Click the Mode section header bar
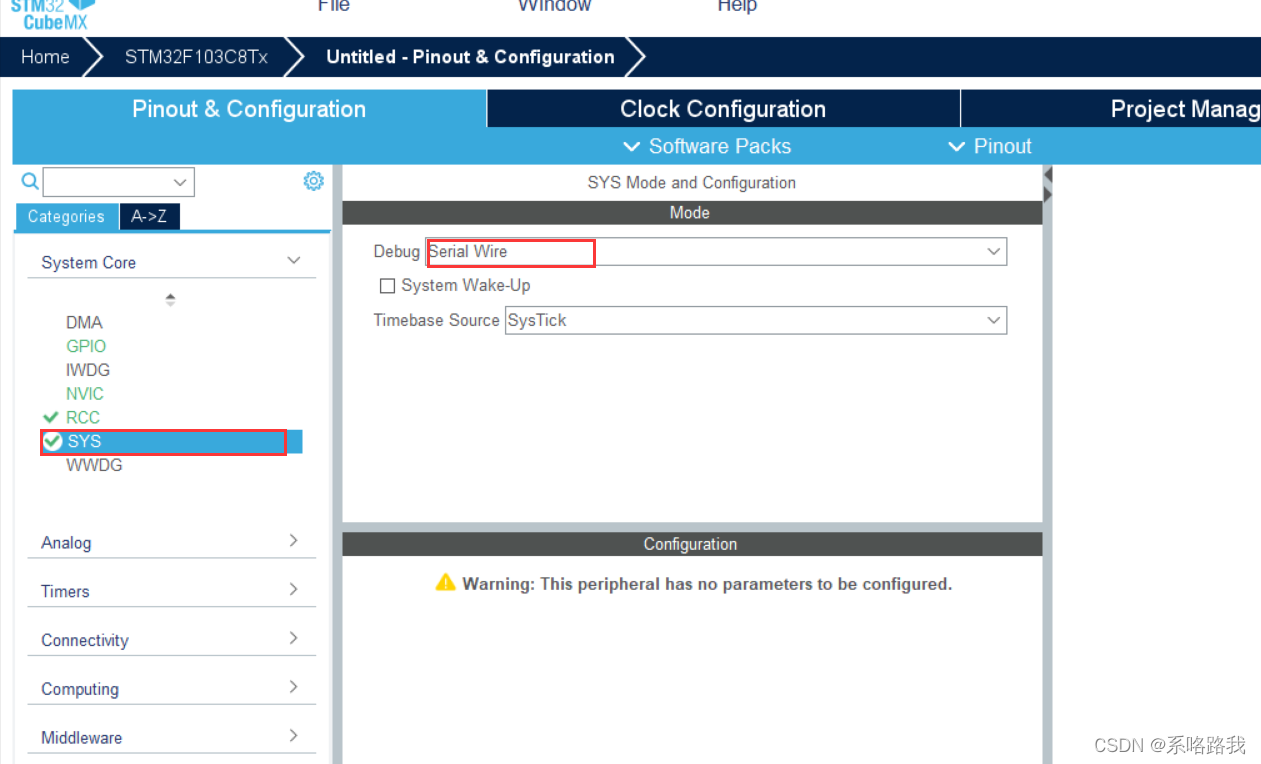This screenshot has height=764, width=1261. pyautogui.click(x=692, y=212)
